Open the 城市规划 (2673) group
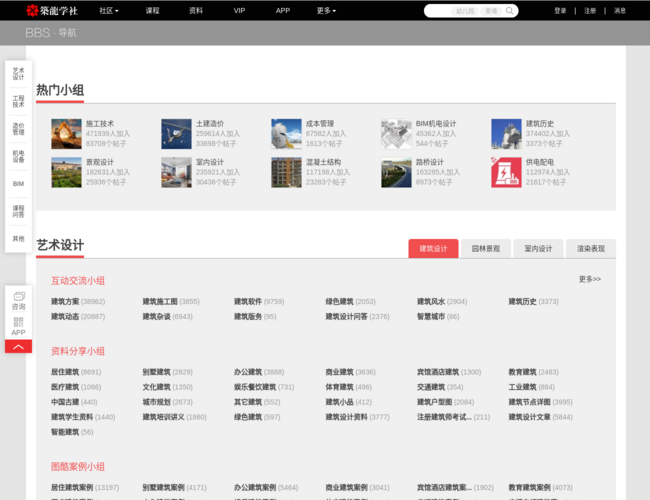 (x=167, y=402)
